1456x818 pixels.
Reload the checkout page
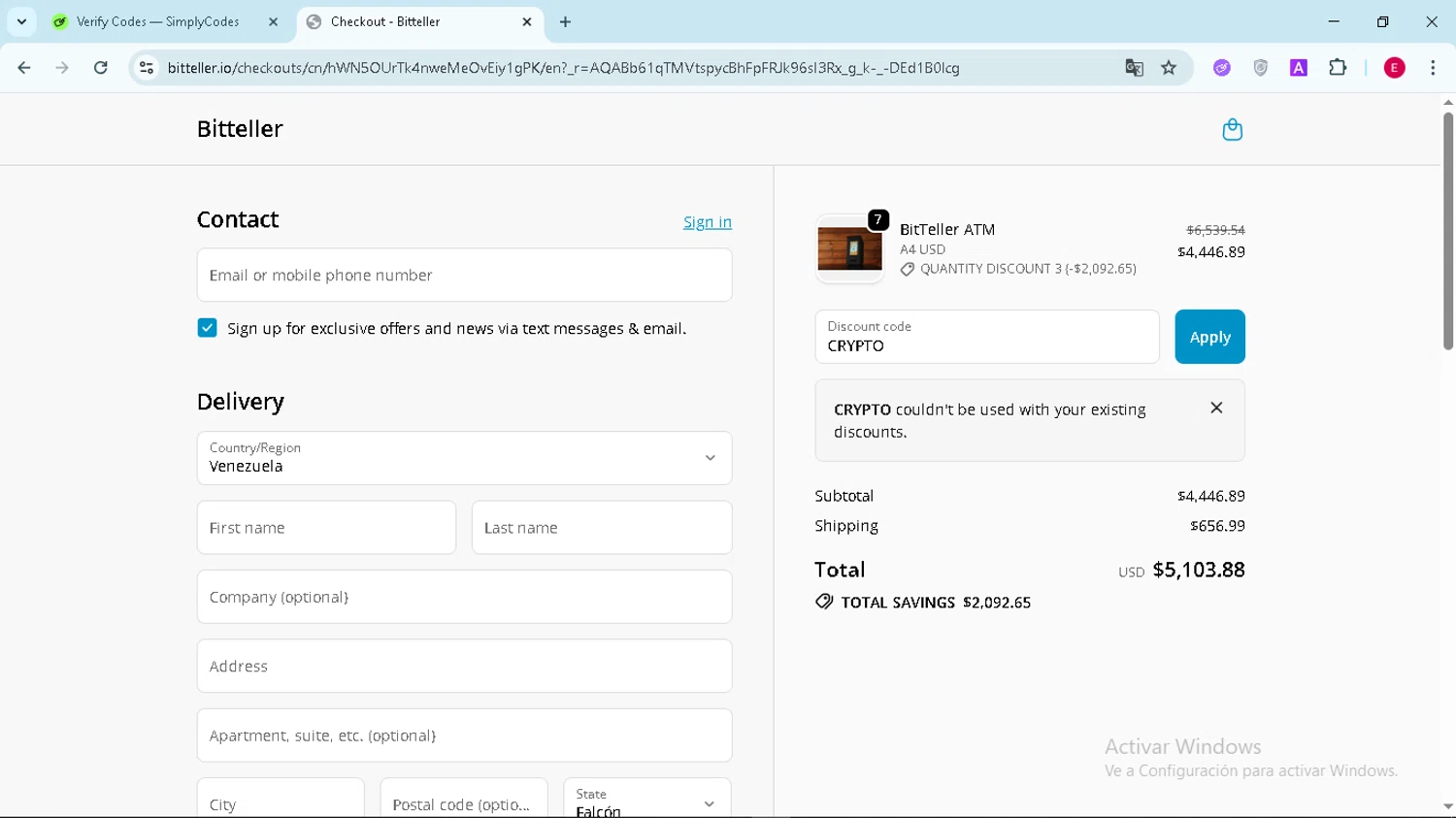(x=101, y=68)
